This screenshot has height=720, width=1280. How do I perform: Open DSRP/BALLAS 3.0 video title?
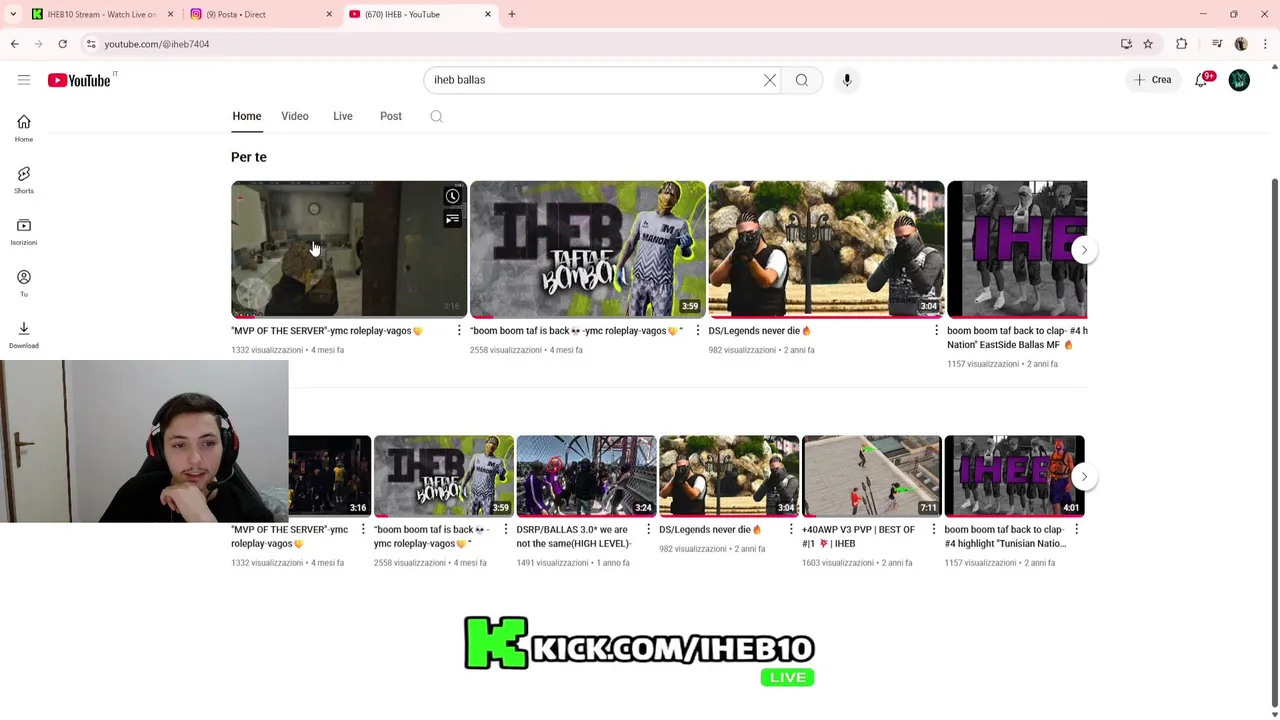point(574,537)
